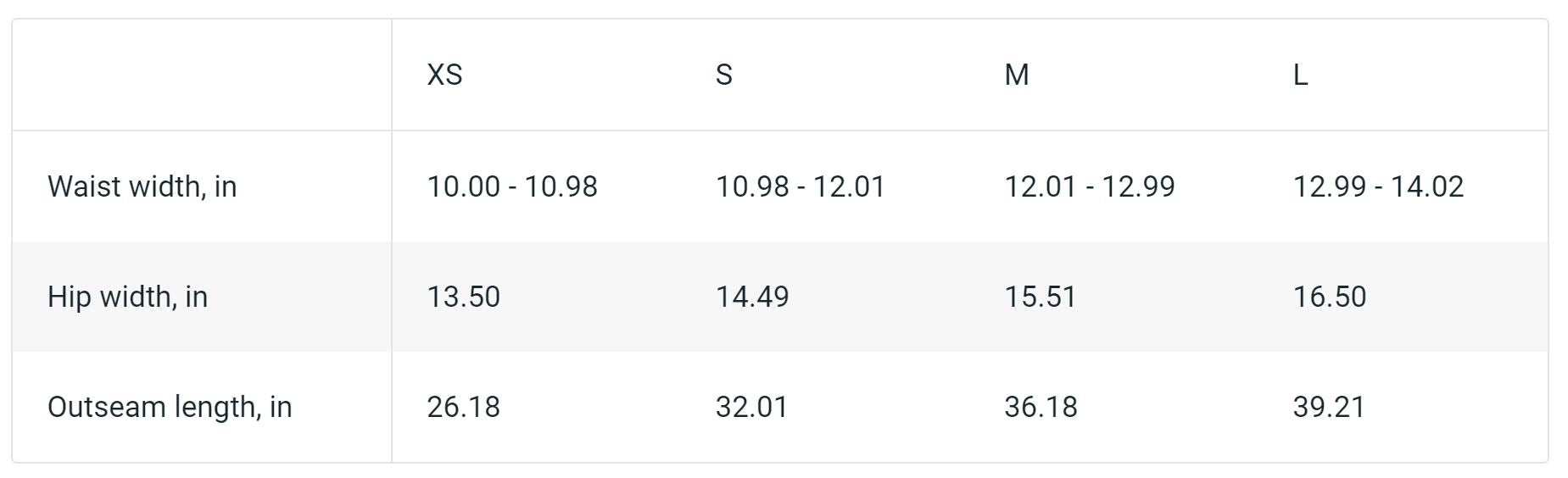Click hip width value 15.51
The image size is (1568, 478).
1041,297
